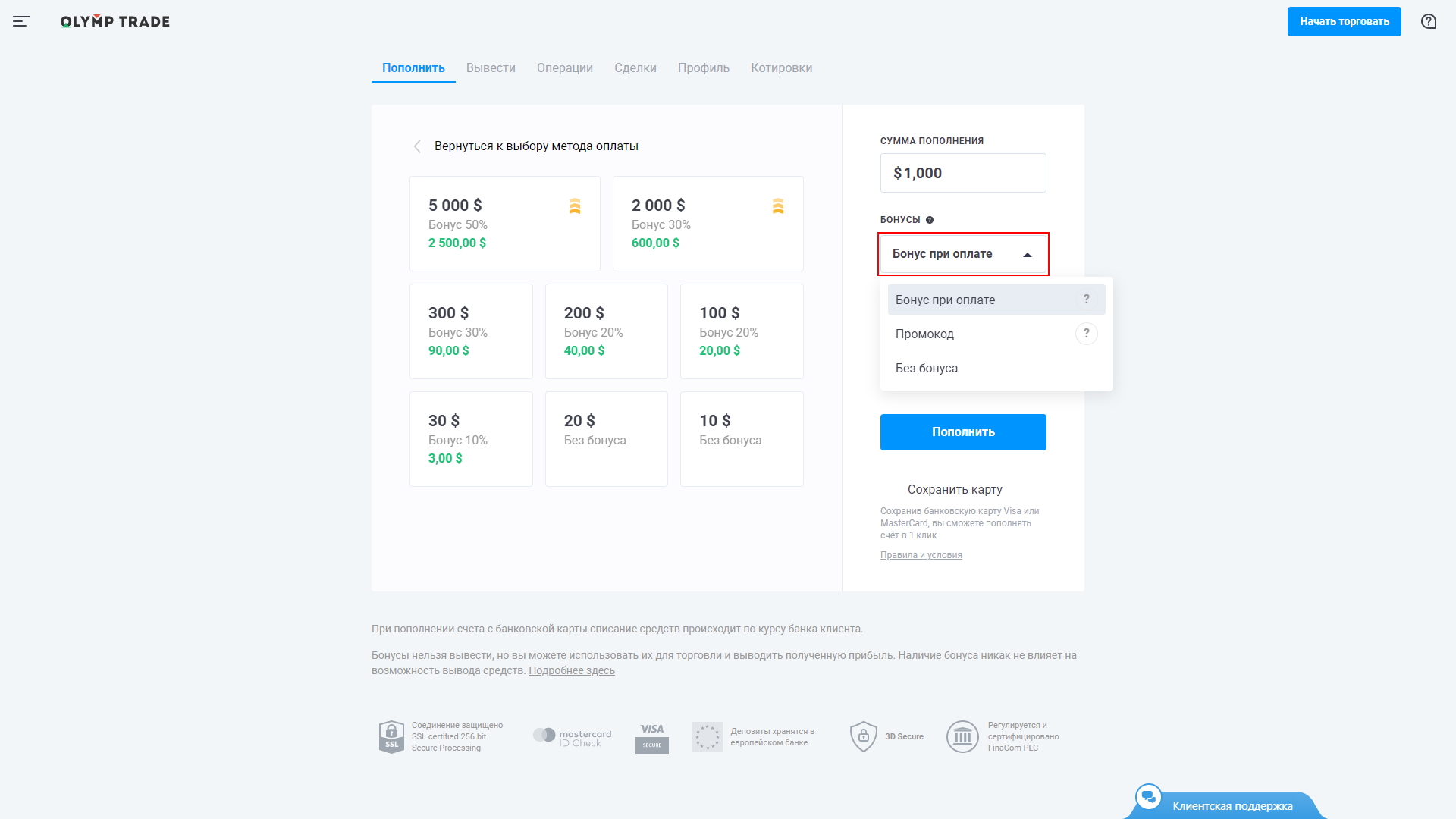
Task: Click question mark next to Промокод option
Action: [1086, 334]
